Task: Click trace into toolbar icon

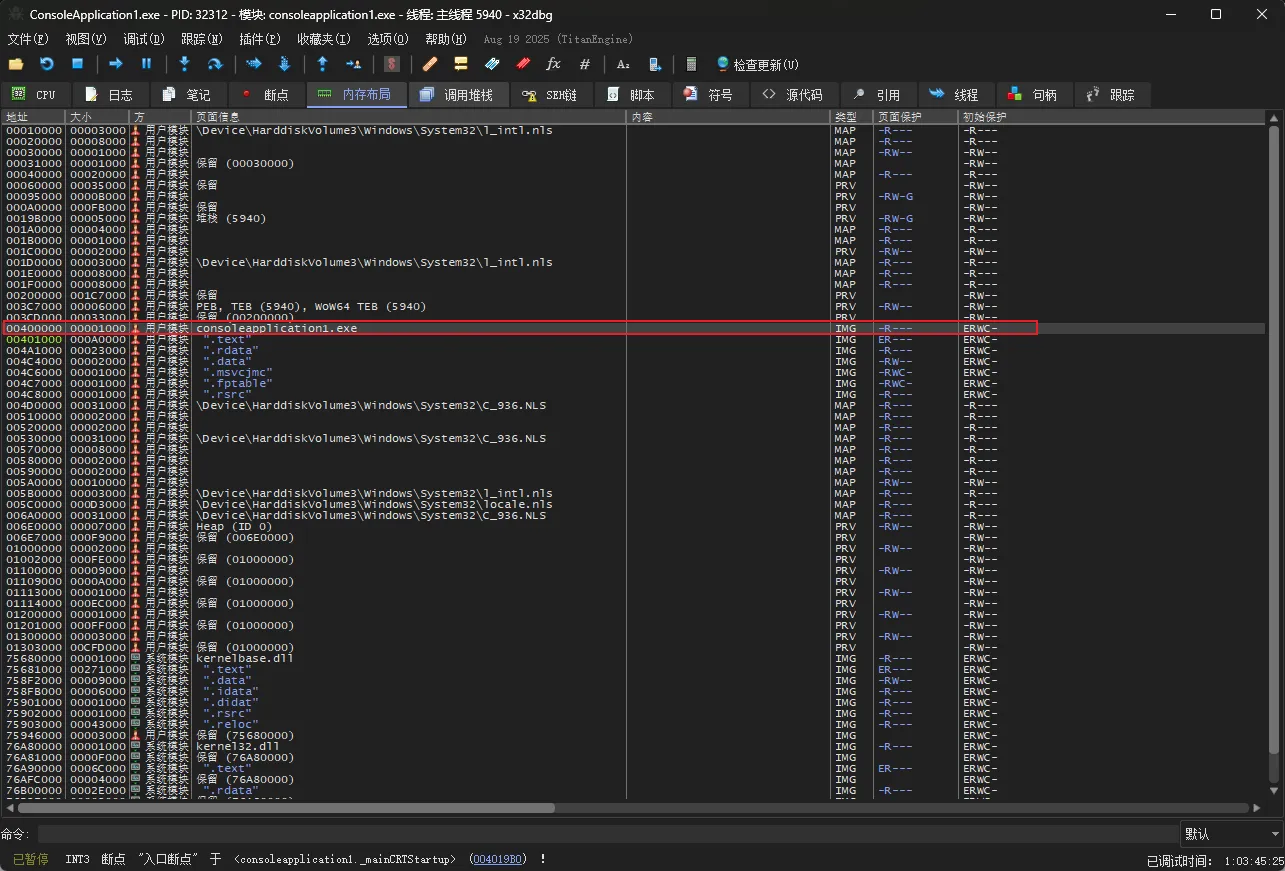Action: 254,64
